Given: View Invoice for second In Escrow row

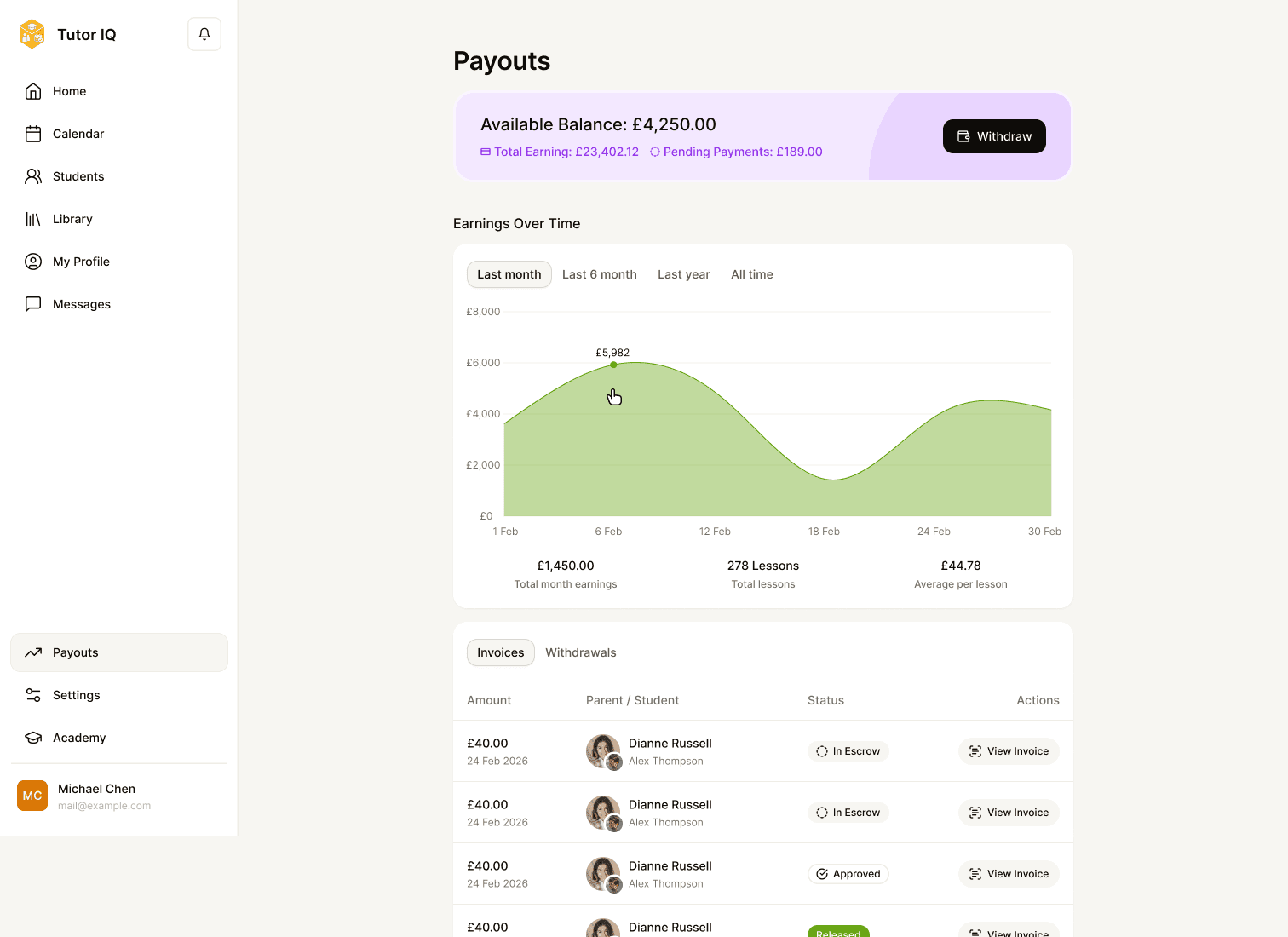Looking at the screenshot, I should 1009,813.
